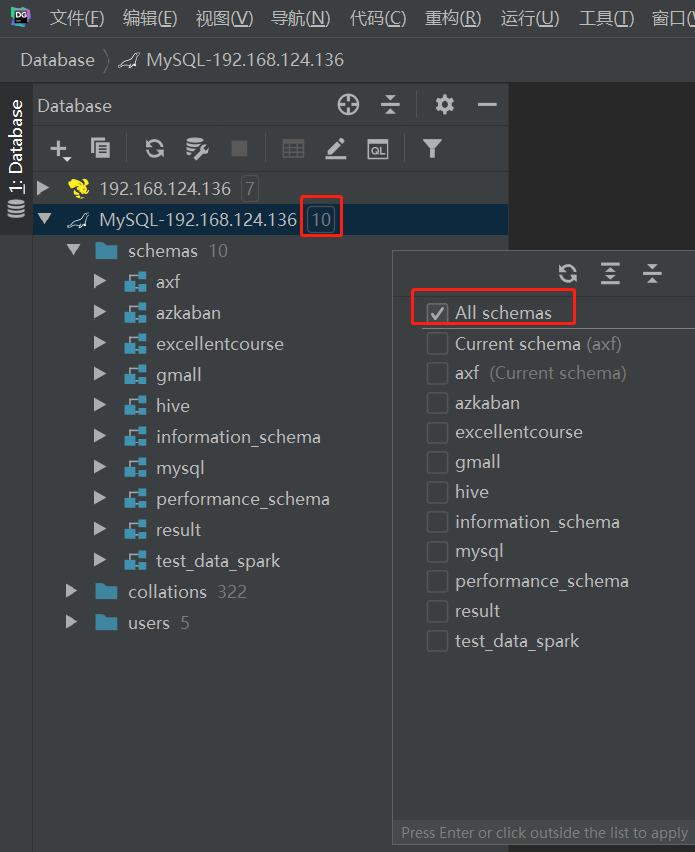The image size is (695, 852).
Task: Select the performance_schema node in tree
Action: coord(243,499)
